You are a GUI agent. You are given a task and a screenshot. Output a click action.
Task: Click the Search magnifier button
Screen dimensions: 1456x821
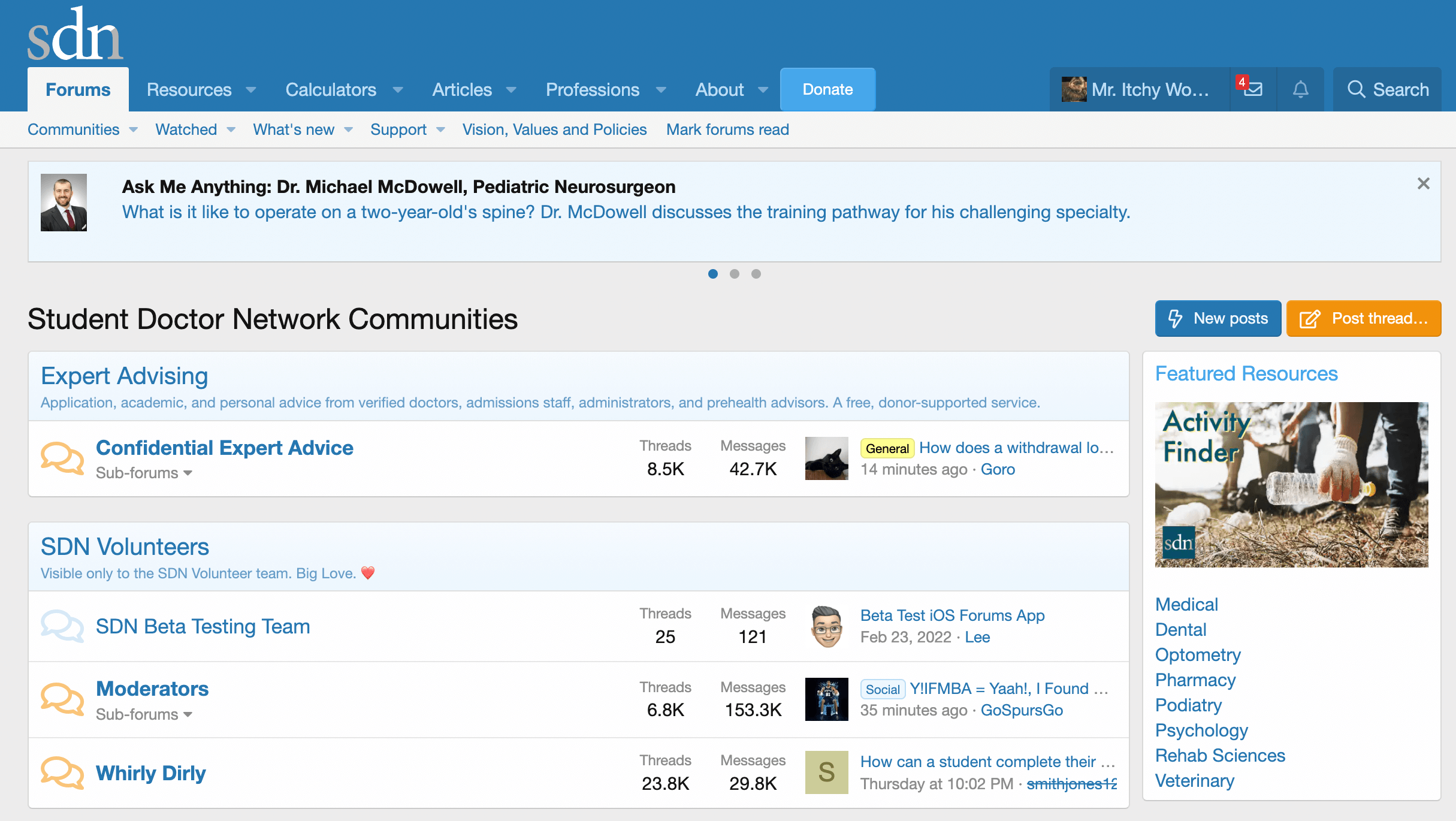point(1388,89)
